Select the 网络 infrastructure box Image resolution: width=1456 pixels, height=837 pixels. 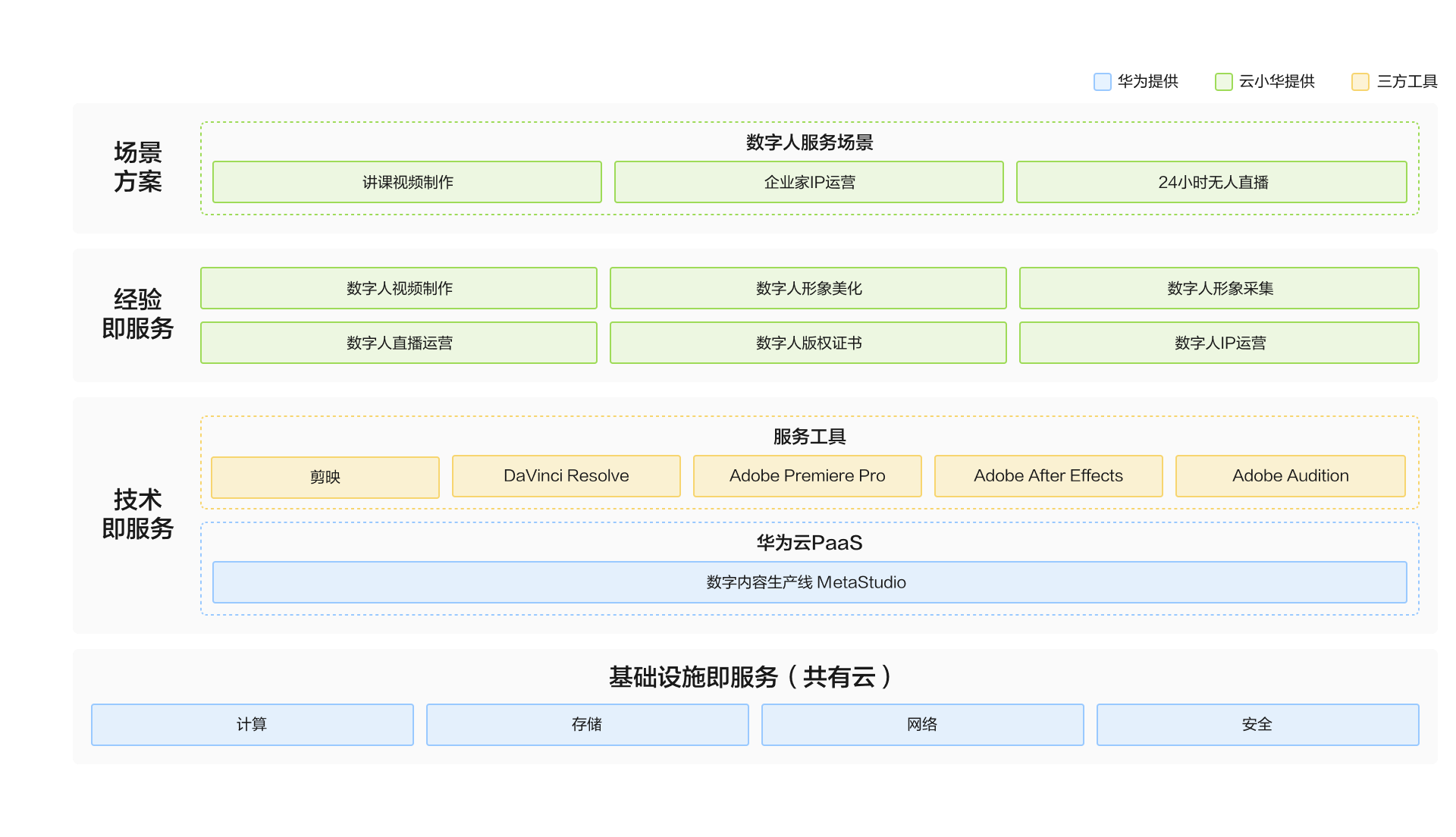(x=922, y=725)
